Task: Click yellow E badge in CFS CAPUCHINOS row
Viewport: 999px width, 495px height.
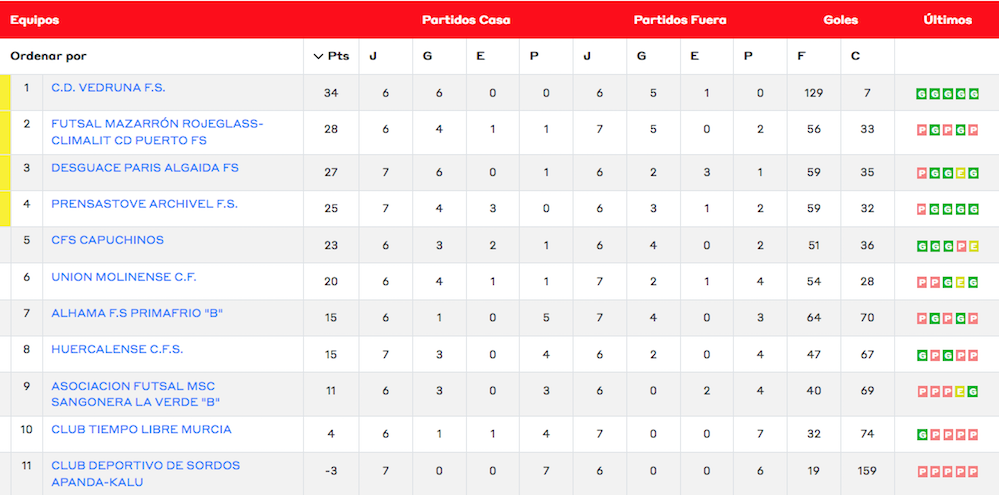Action: click(973, 246)
